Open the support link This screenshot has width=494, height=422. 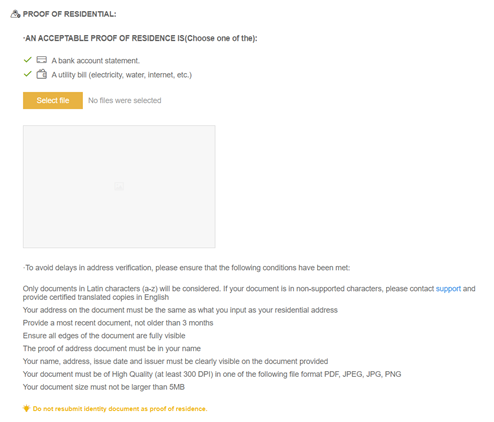tap(448, 289)
